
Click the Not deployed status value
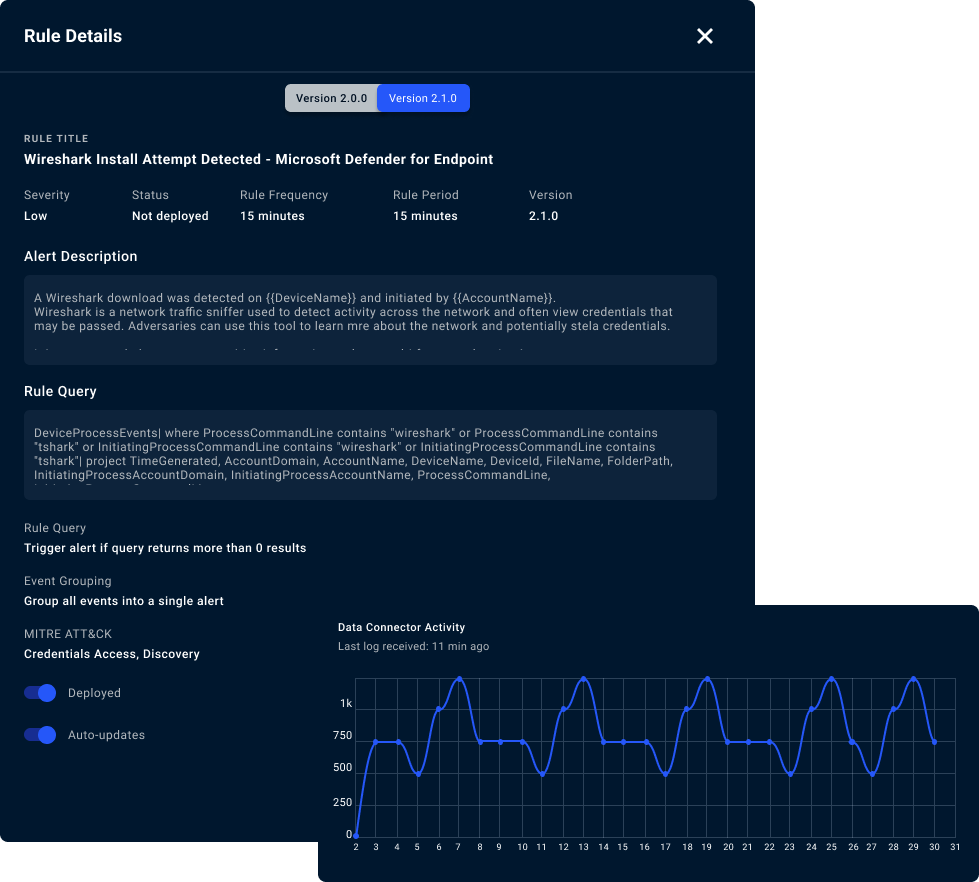[170, 216]
